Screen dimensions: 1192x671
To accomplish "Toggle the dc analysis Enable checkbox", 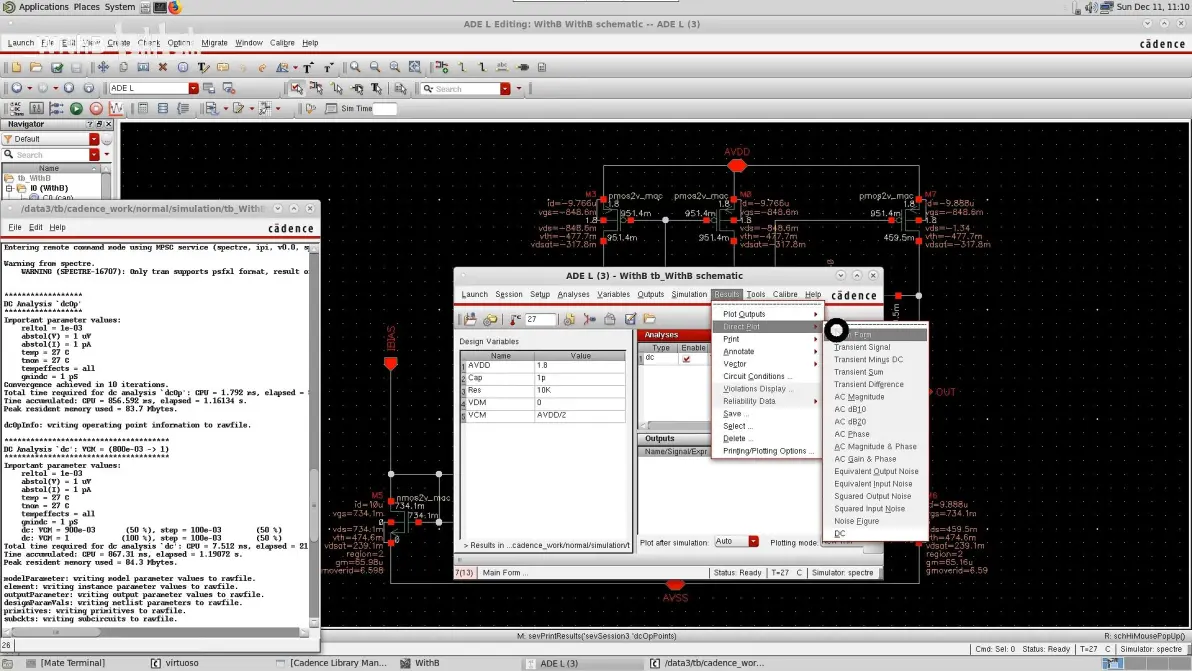I will click(x=686, y=359).
